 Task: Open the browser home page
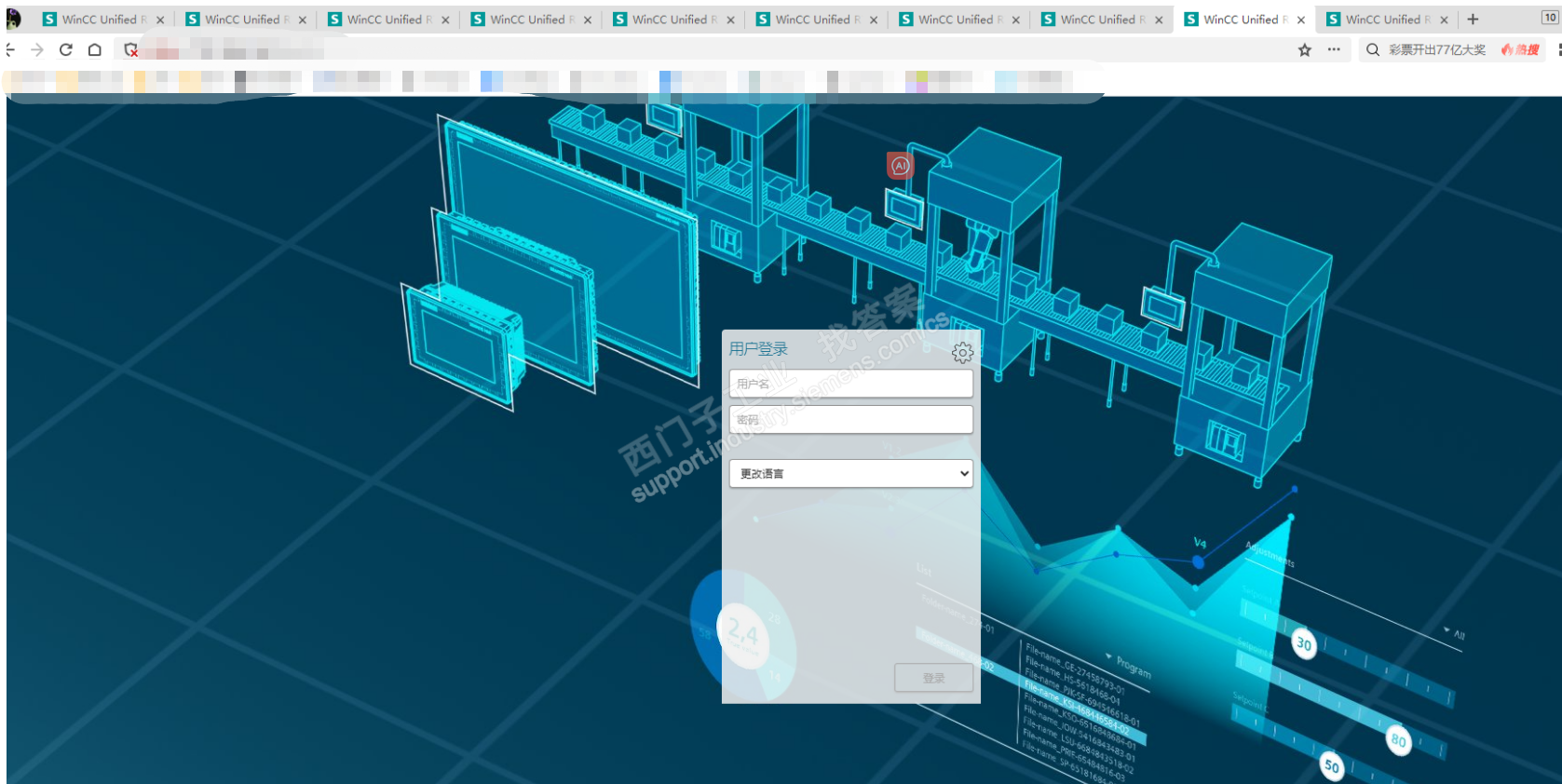pos(95,49)
